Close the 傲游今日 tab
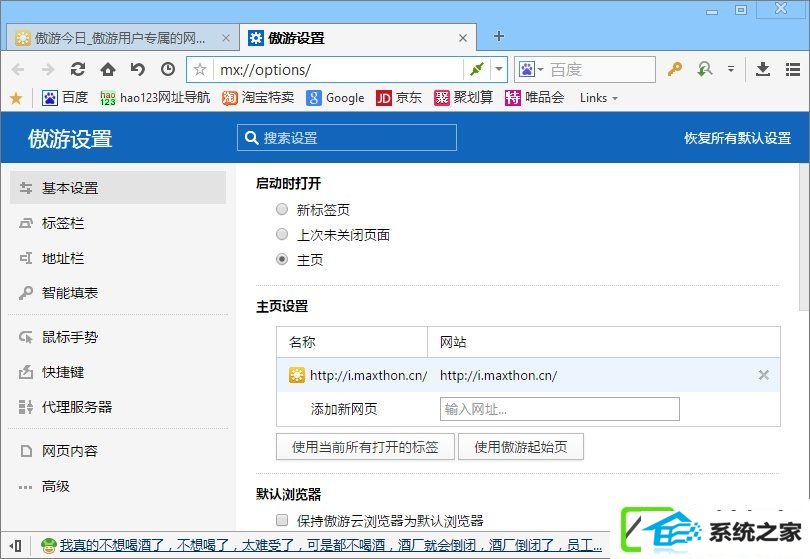Viewport: 810px width, 559px height. (226, 38)
